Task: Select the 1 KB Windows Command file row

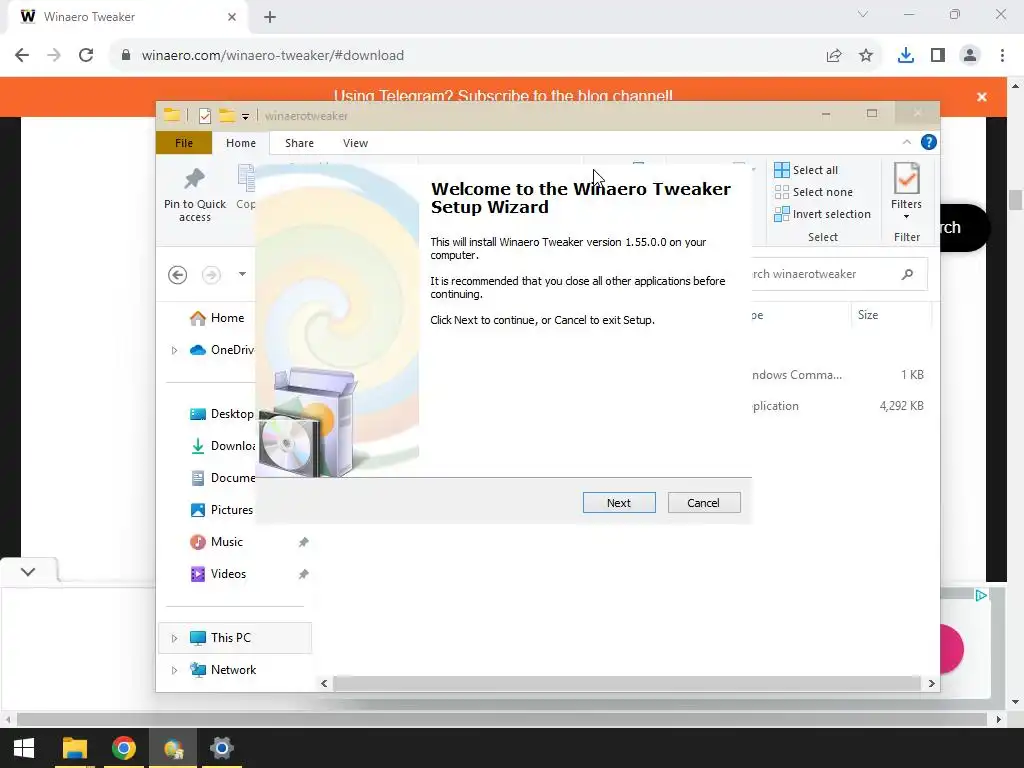Action: [x=838, y=375]
